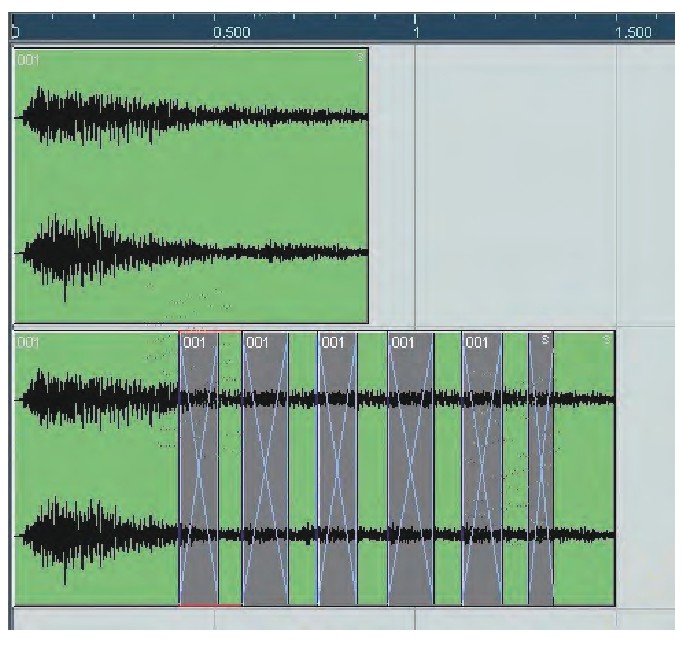This screenshot has width=681, height=648.
Task: Click the 001 label of the upper event
Action: [x=28, y=60]
